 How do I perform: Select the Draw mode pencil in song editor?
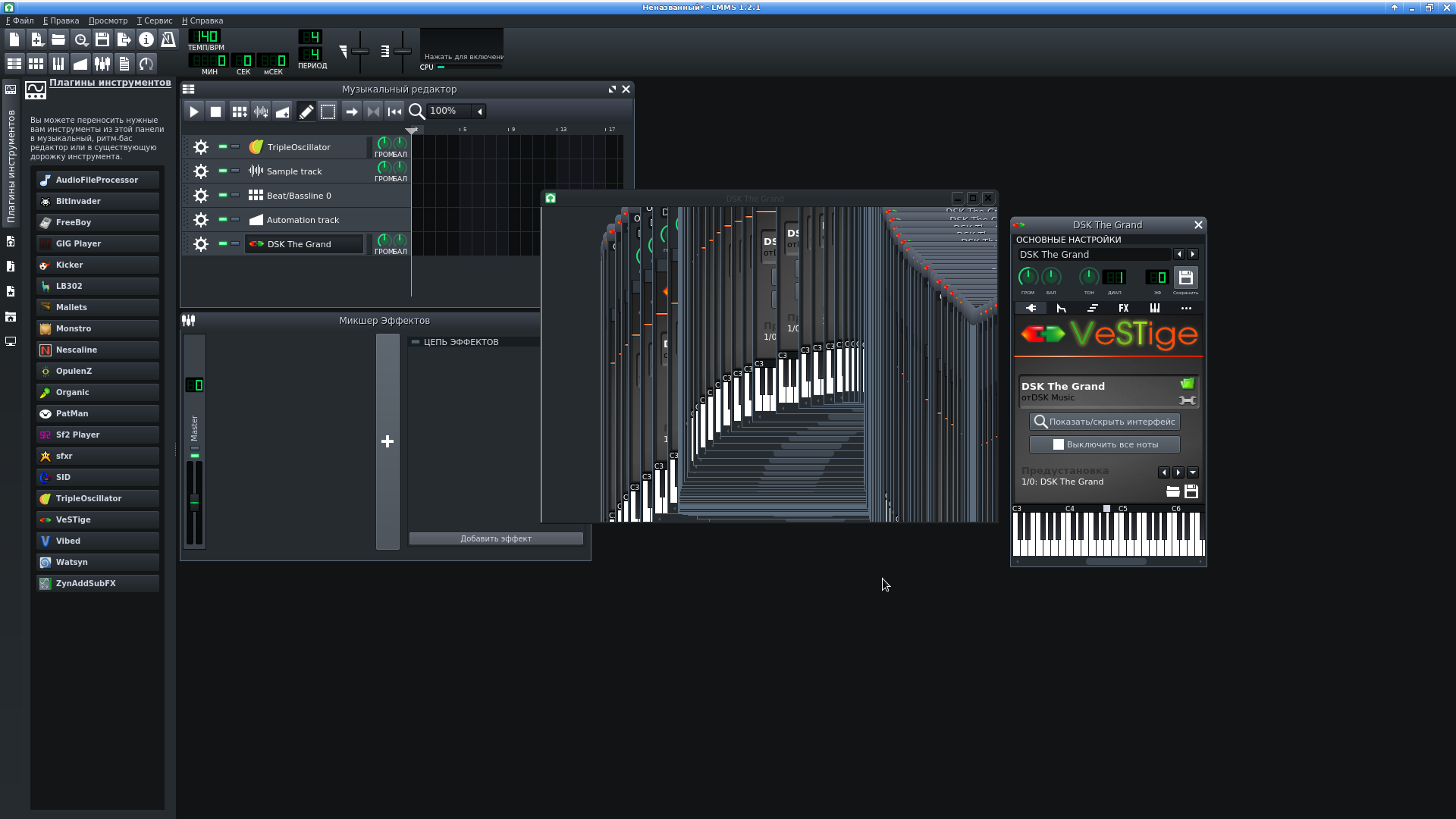point(306,111)
